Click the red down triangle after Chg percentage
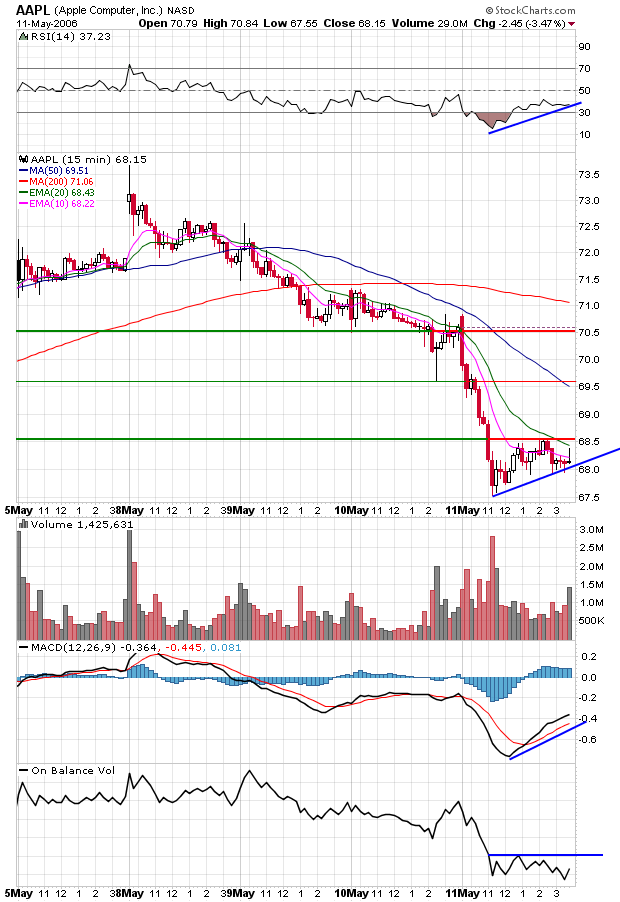 [571, 24]
